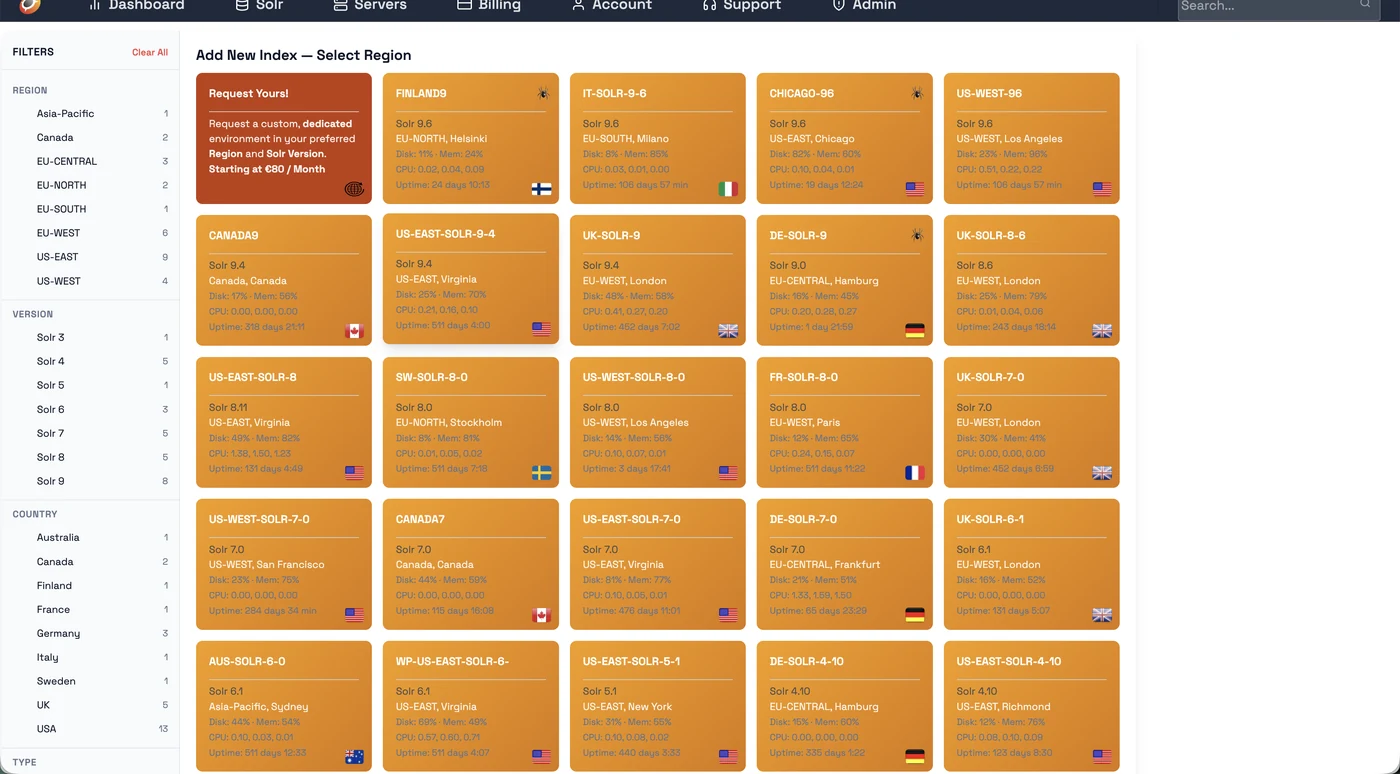Click the Finnish flag on the FINLAND9 card
The height and width of the screenshot is (774, 1400).
point(541,188)
